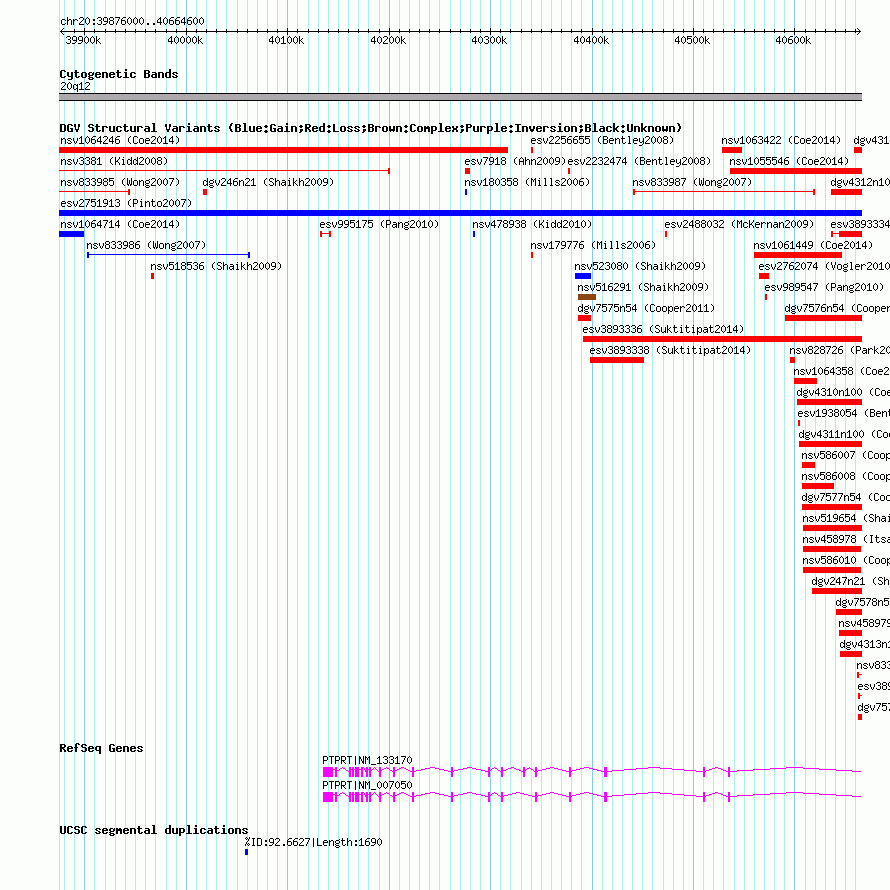Open nsv1055546 (Coe2014) variant

[789, 161]
